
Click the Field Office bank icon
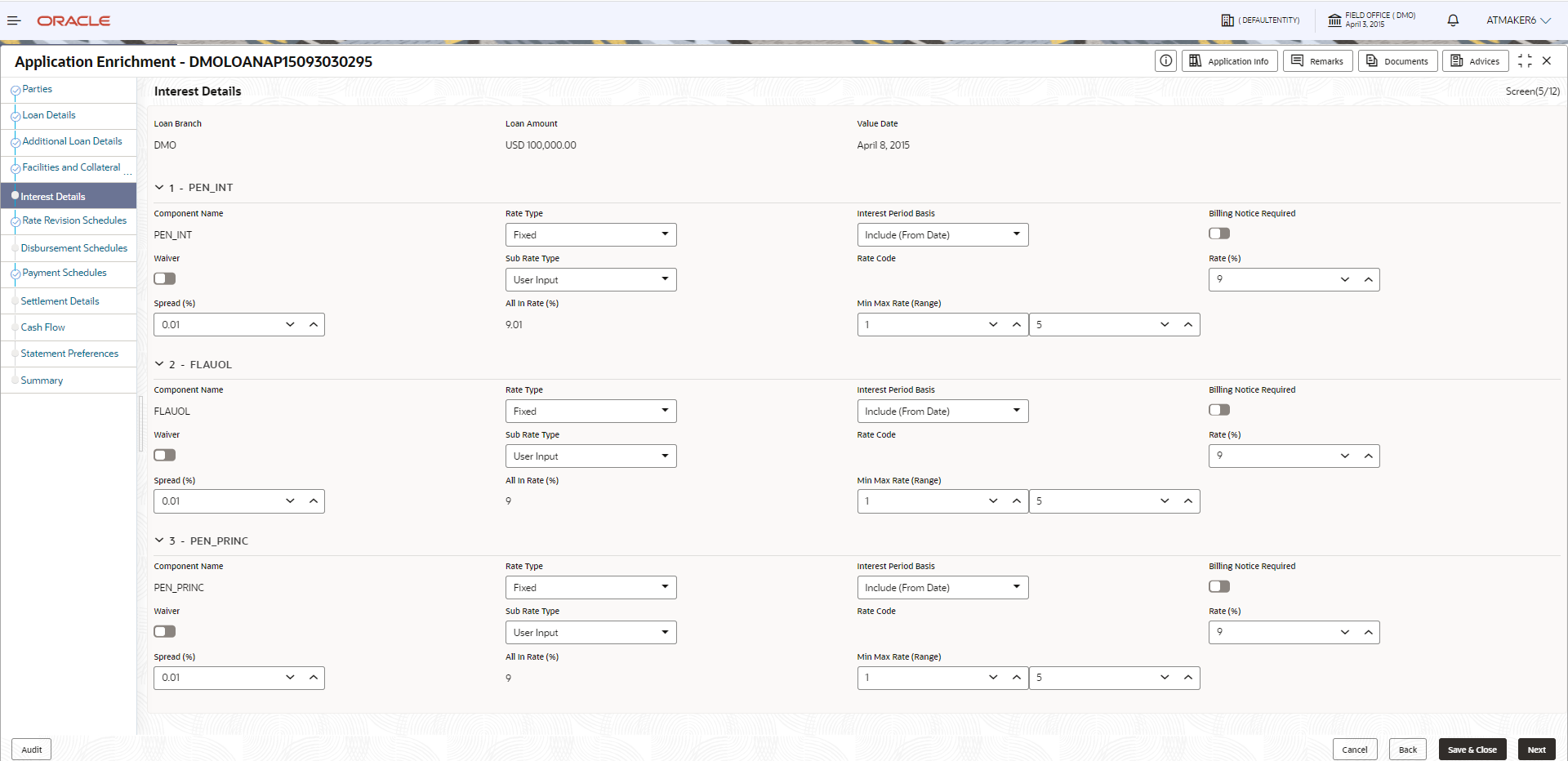(1334, 20)
